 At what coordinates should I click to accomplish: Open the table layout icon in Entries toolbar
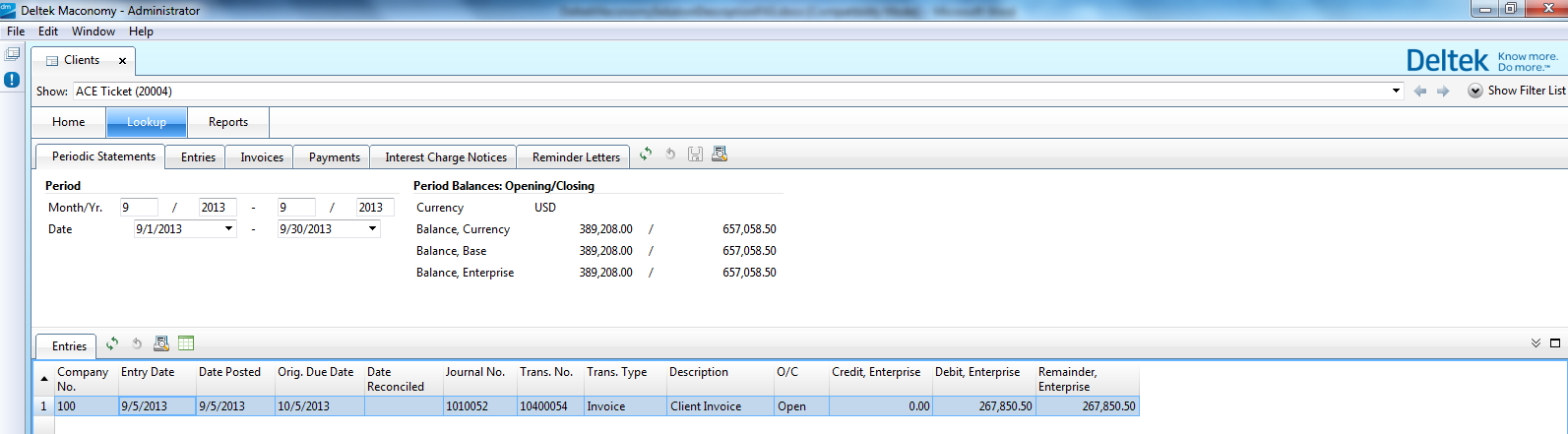(x=186, y=343)
